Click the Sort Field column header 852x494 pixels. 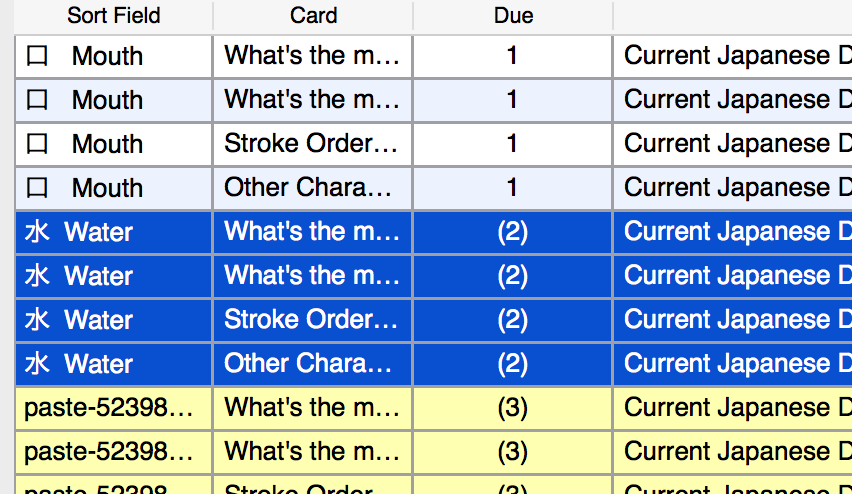pyautogui.click(x=113, y=16)
